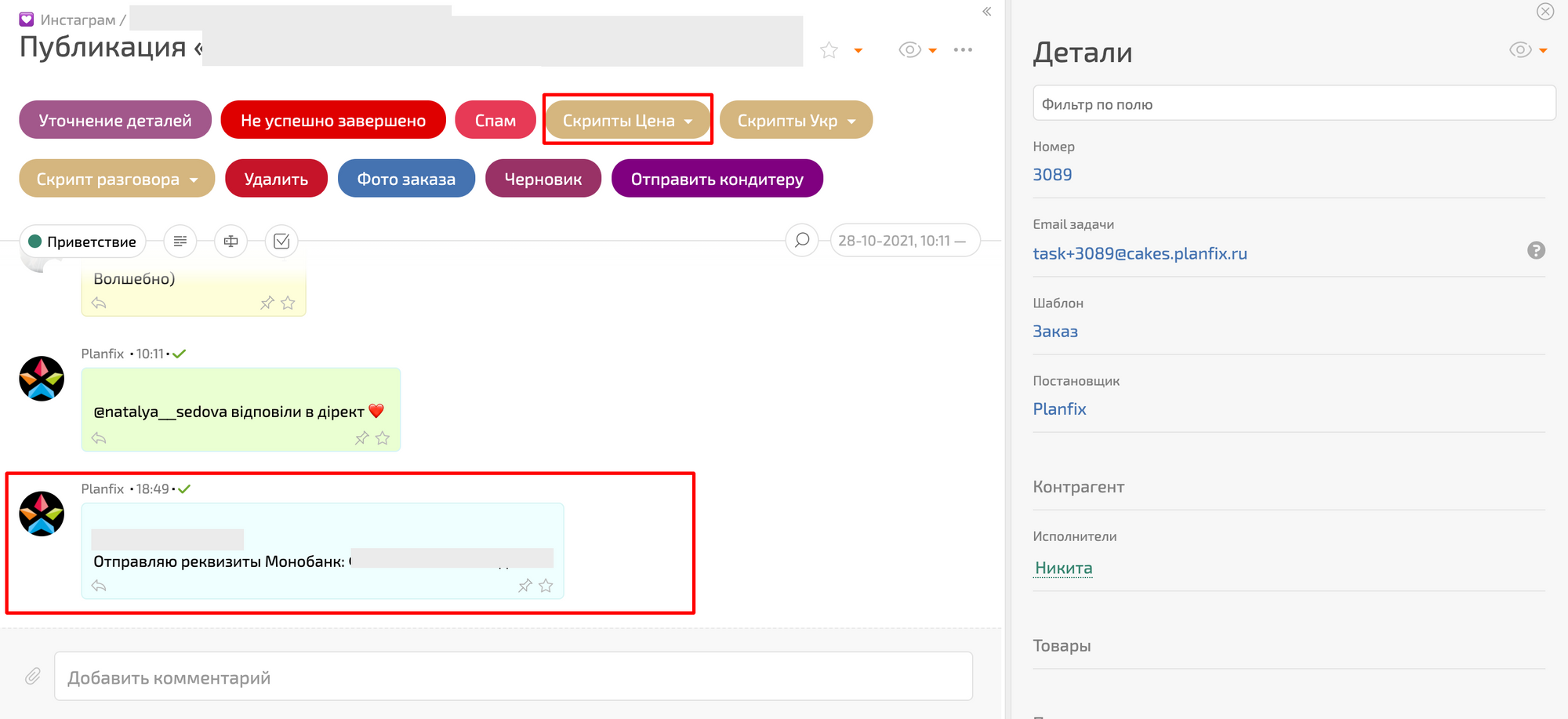Open the task email link task+3089@cakes.planfix.ru

pyautogui.click(x=1139, y=254)
